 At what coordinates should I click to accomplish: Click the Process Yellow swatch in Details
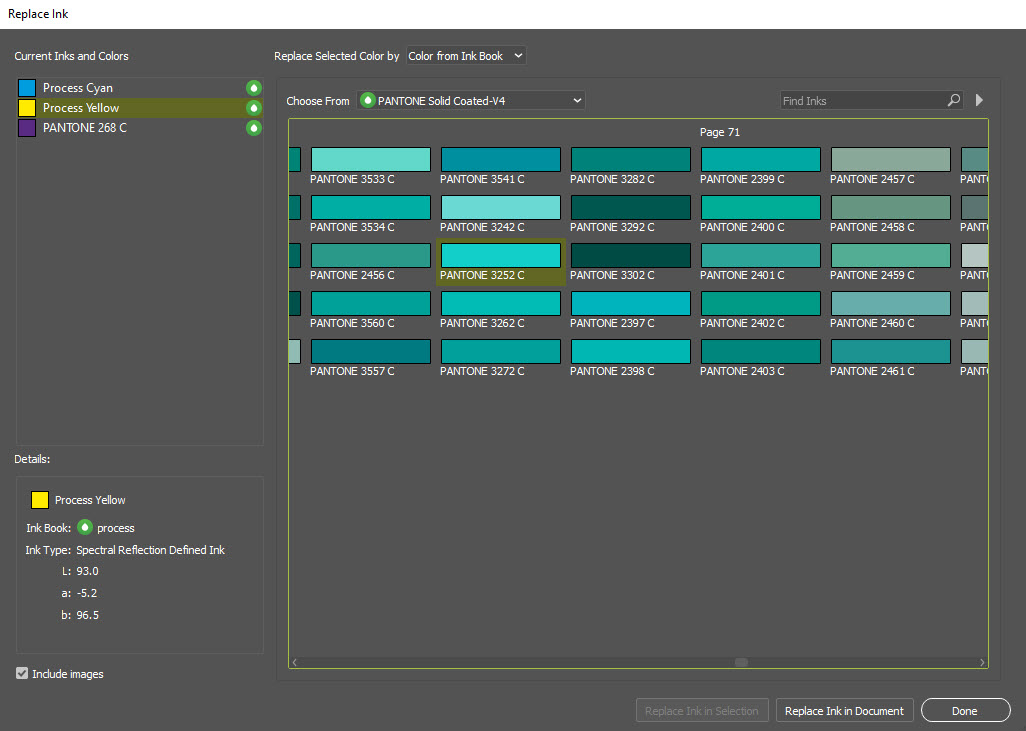40,500
